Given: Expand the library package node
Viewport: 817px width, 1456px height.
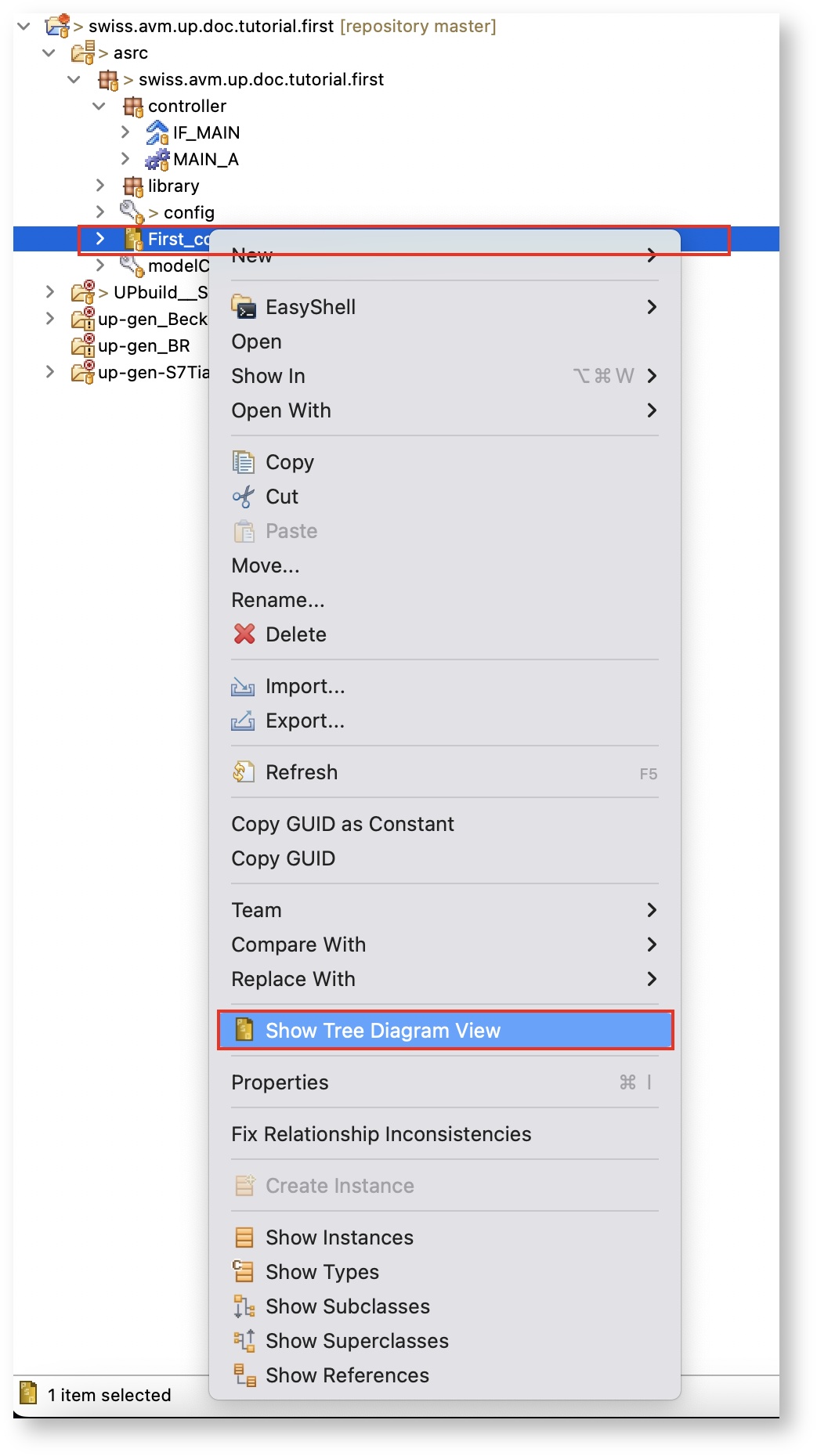Looking at the screenshot, I should [100, 186].
